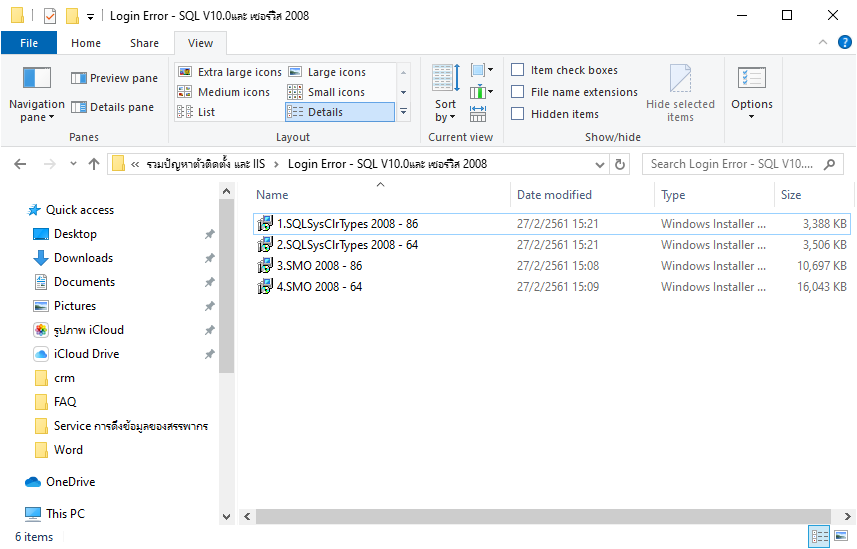Unpin Downloads from Quick access
The width and height of the screenshot is (857, 549).
(x=209, y=258)
